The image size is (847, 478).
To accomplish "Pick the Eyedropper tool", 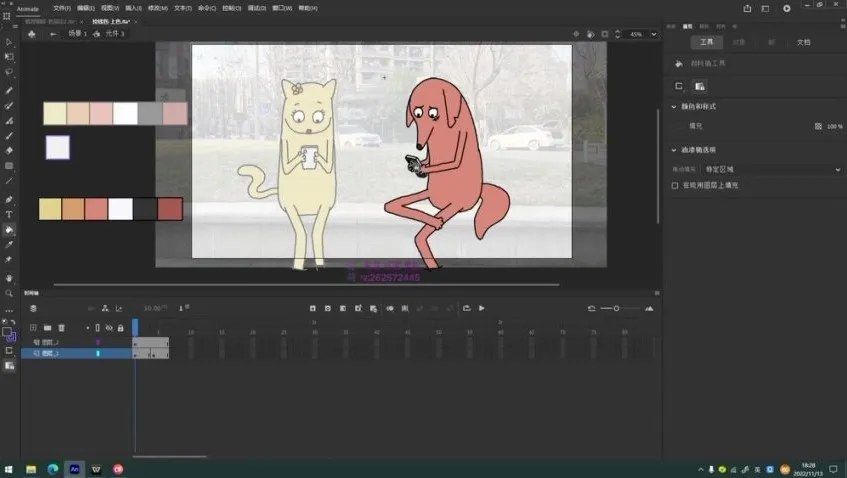I will [x=9, y=244].
